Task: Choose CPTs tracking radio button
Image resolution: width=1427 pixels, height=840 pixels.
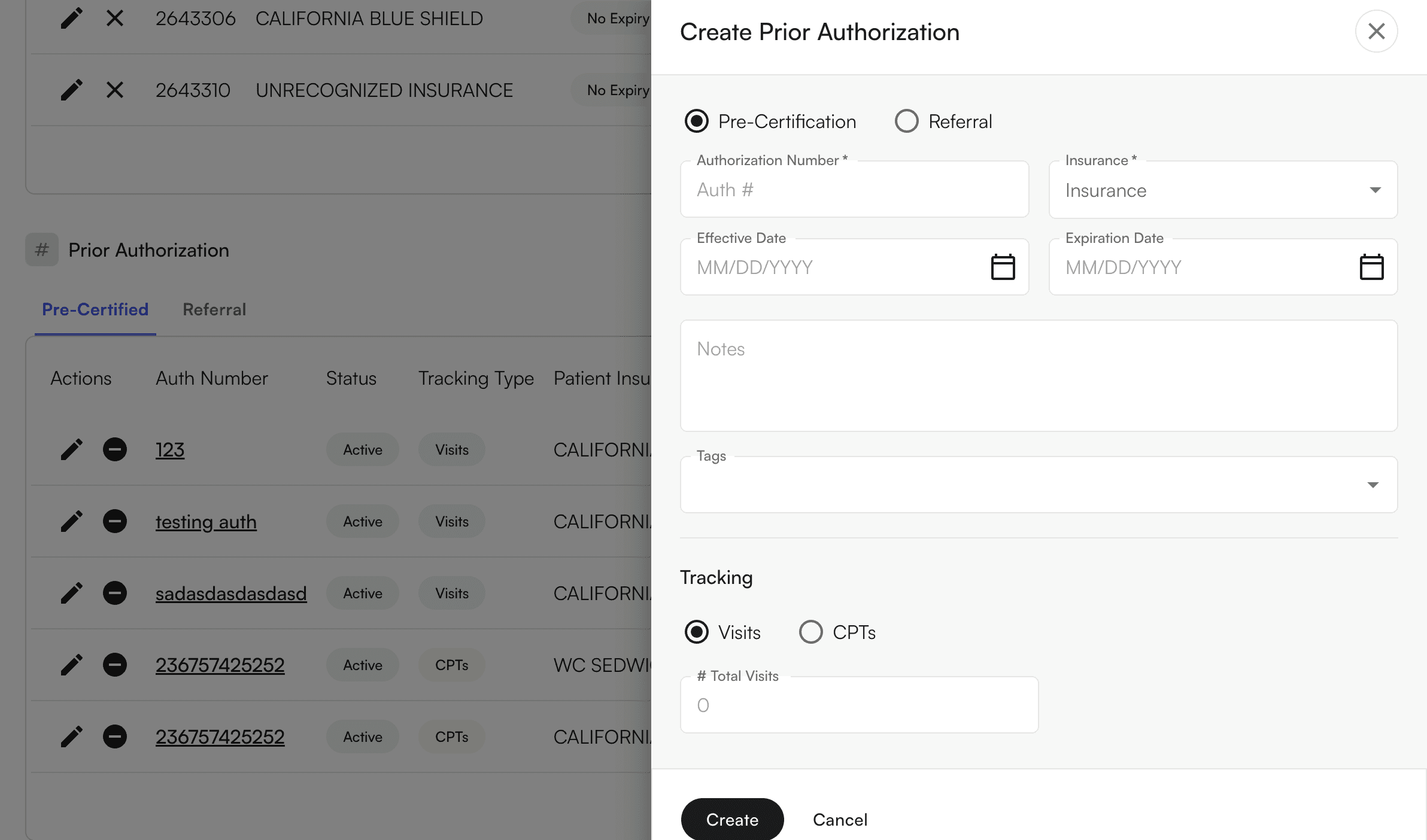Action: coord(810,632)
